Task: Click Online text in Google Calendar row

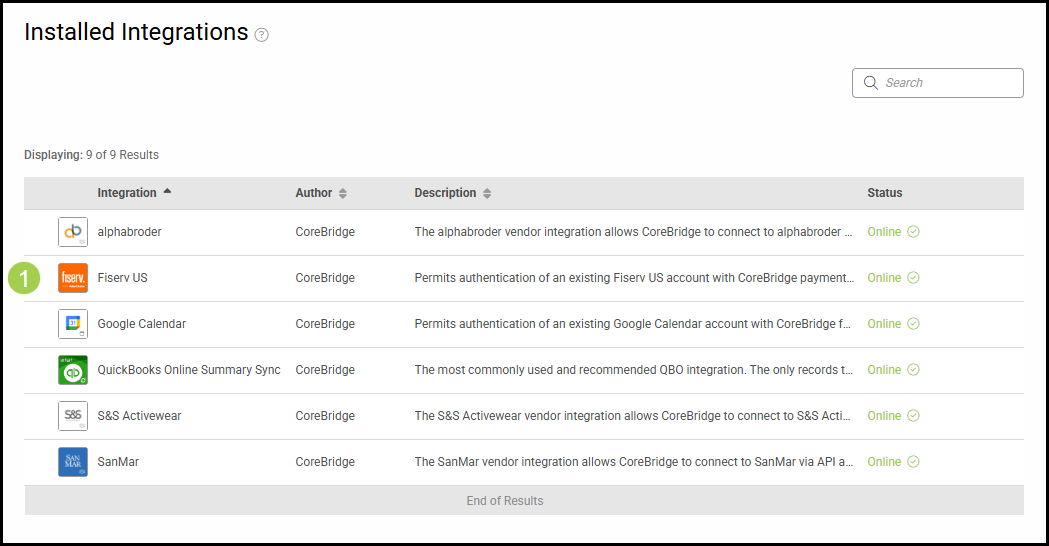Action: point(884,324)
